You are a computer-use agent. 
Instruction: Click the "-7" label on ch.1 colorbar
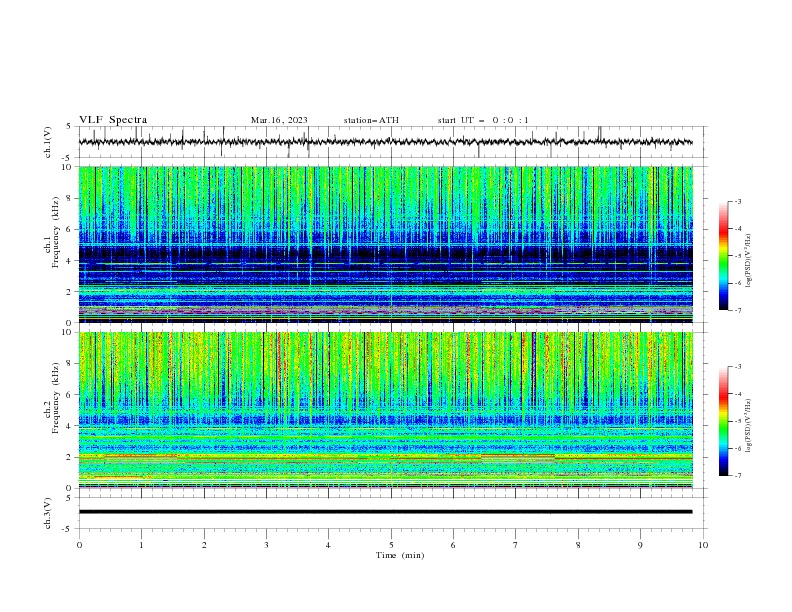point(737,311)
